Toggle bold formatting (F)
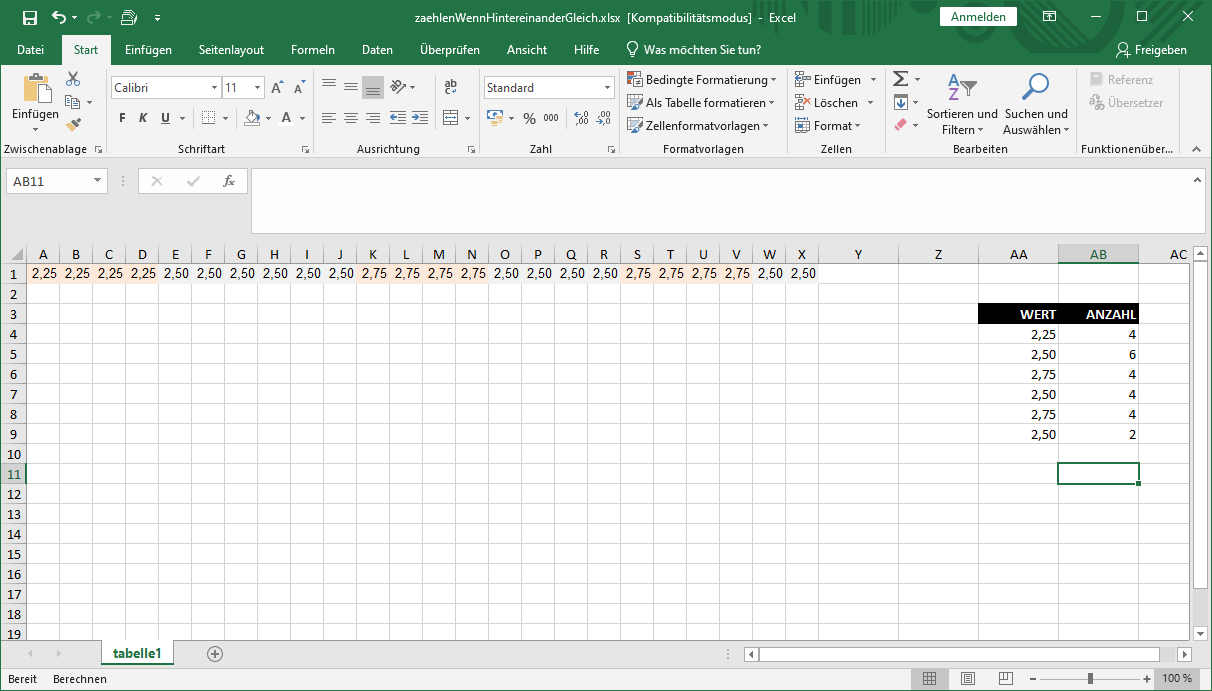The width and height of the screenshot is (1212, 691). click(x=122, y=118)
